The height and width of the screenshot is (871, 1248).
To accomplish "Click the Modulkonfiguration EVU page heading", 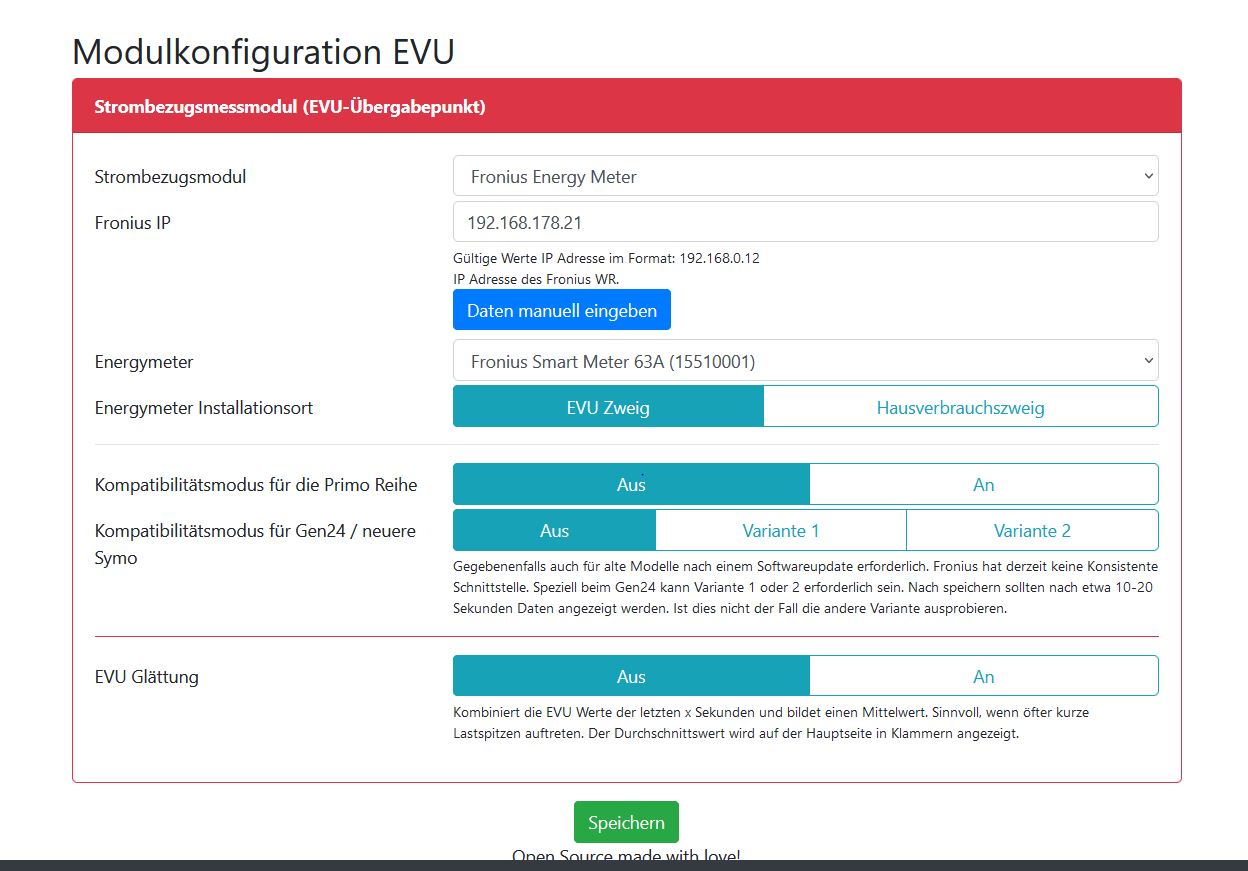I will tap(264, 52).
